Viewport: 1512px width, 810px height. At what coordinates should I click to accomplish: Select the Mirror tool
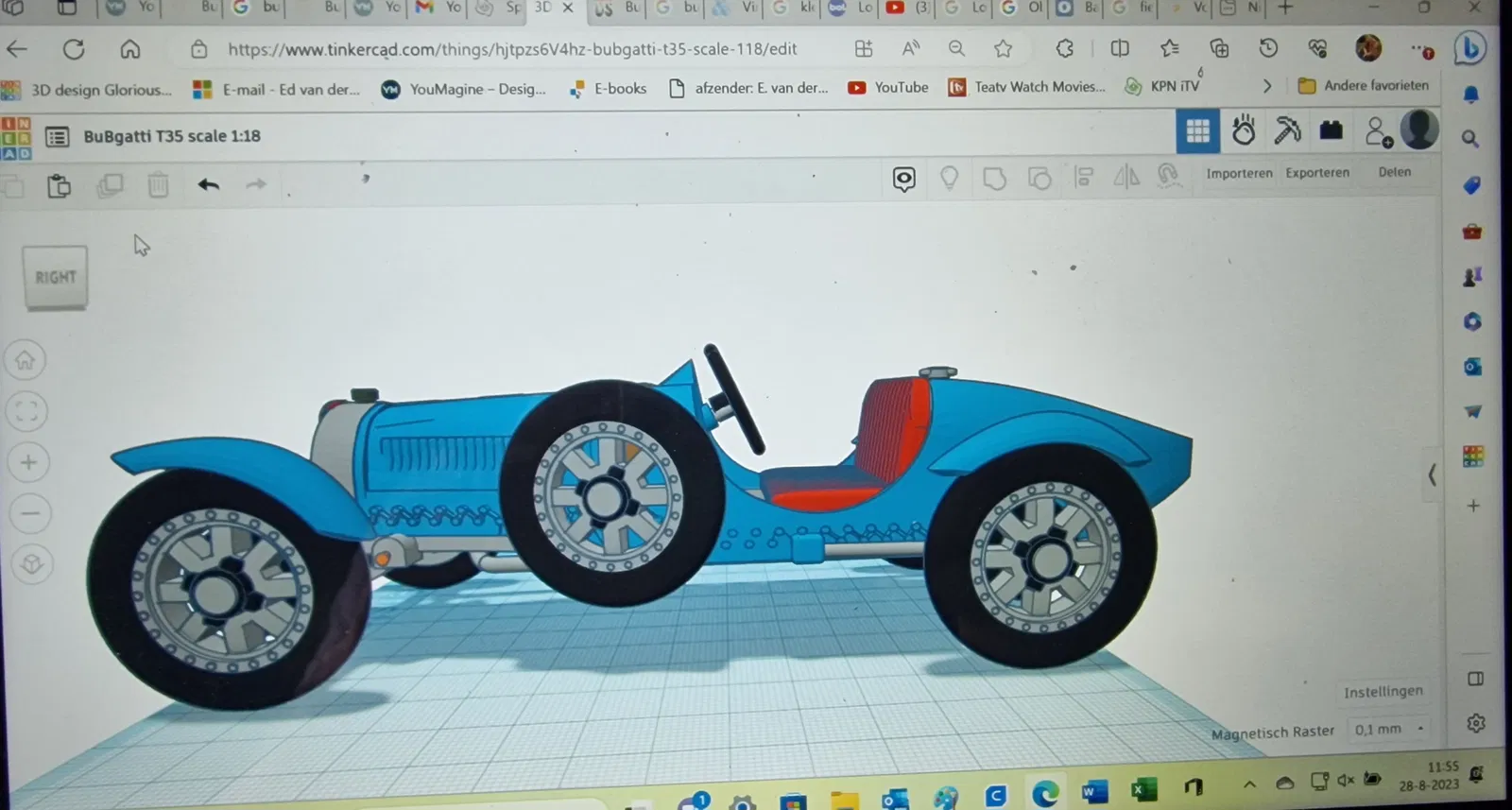(x=1126, y=177)
